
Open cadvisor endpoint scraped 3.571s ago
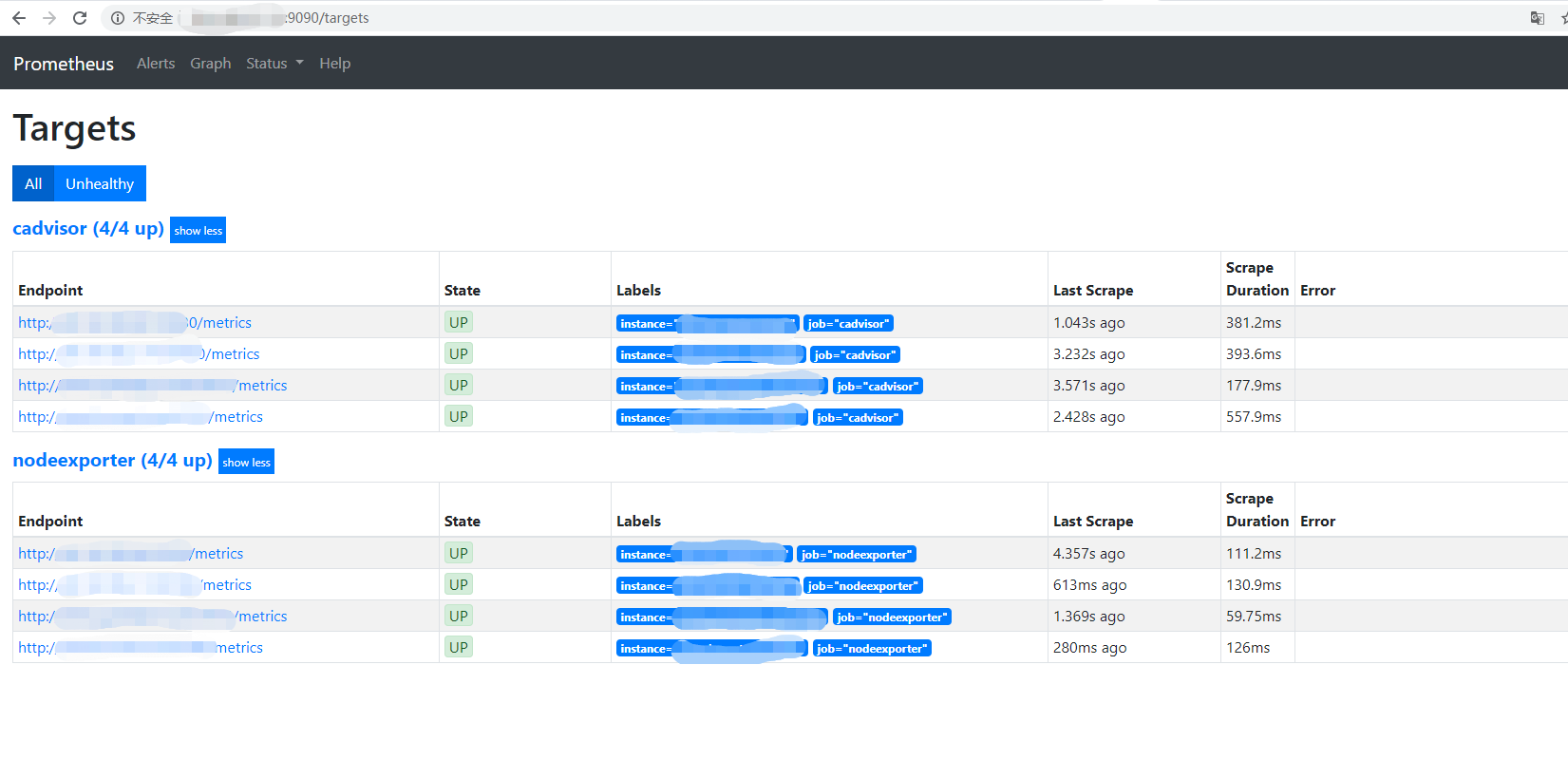(x=152, y=386)
